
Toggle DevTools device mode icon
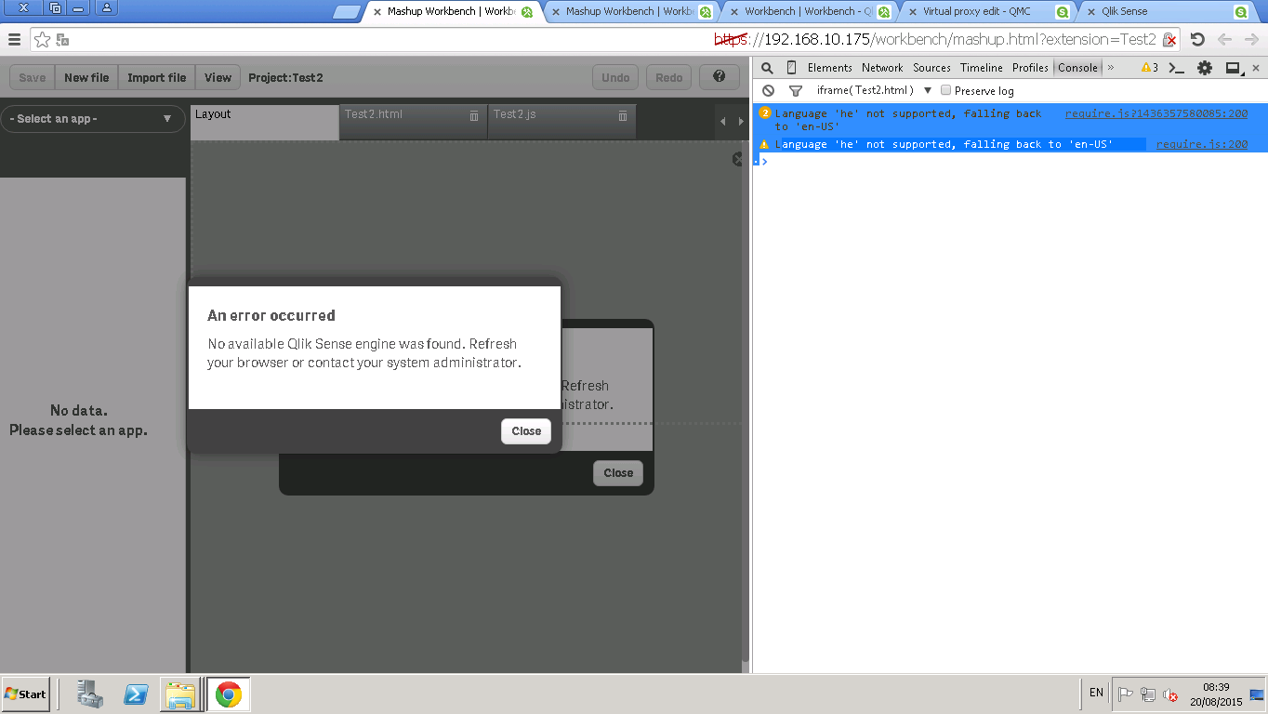coord(791,68)
